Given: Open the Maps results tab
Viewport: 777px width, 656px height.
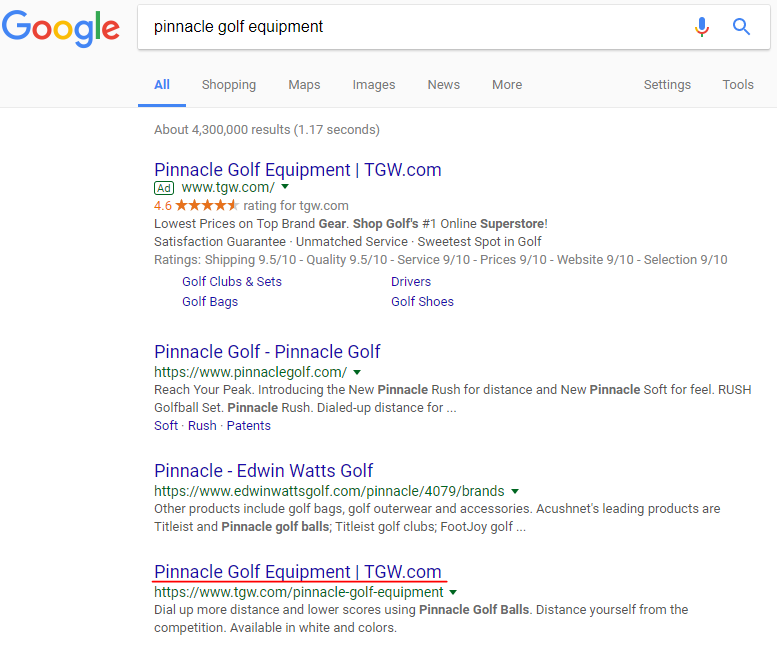Looking at the screenshot, I should (304, 85).
